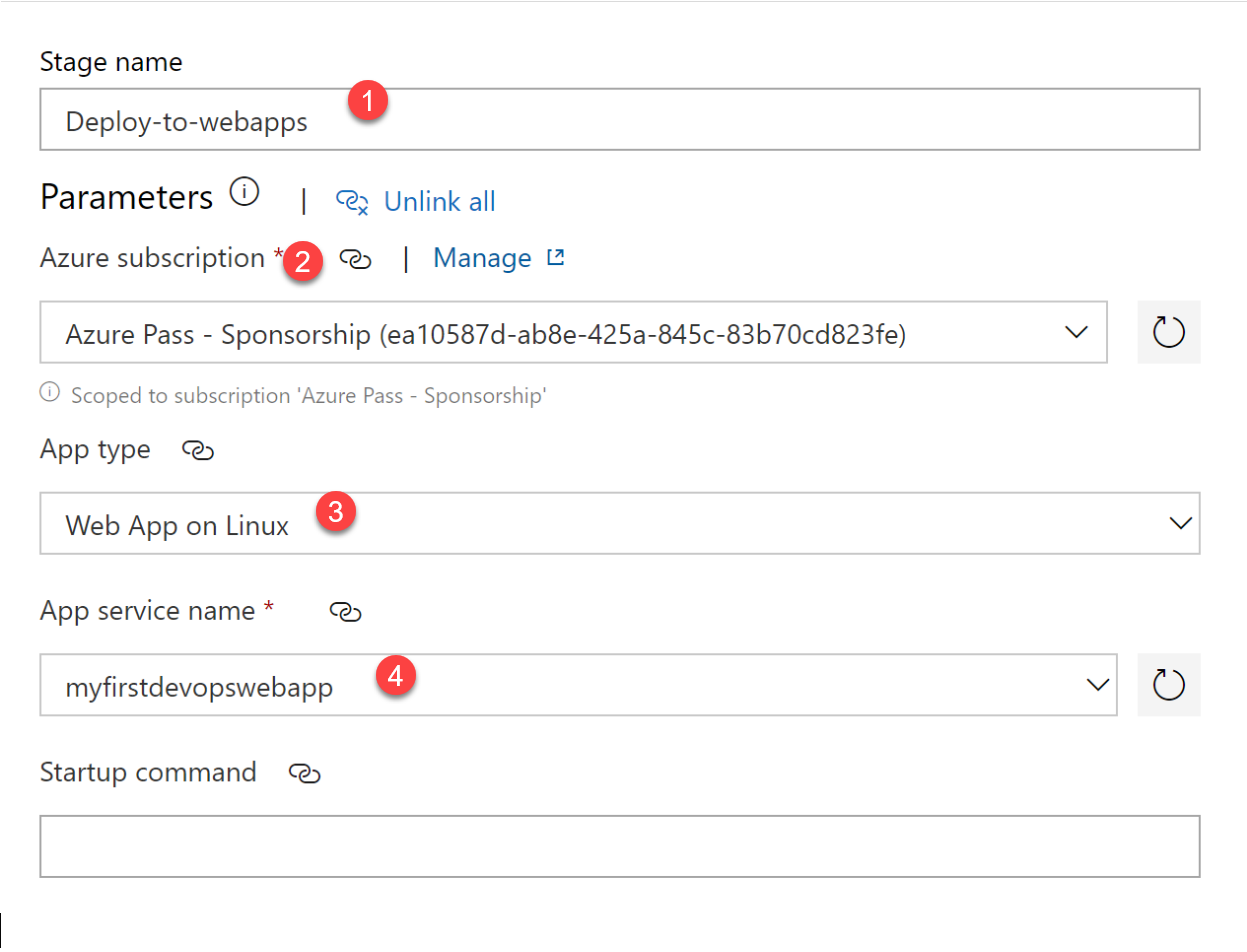Image resolution: width=1247 pixels, height=952 pixels.
Task: Click the Stage name label
Action: [111, 62]
